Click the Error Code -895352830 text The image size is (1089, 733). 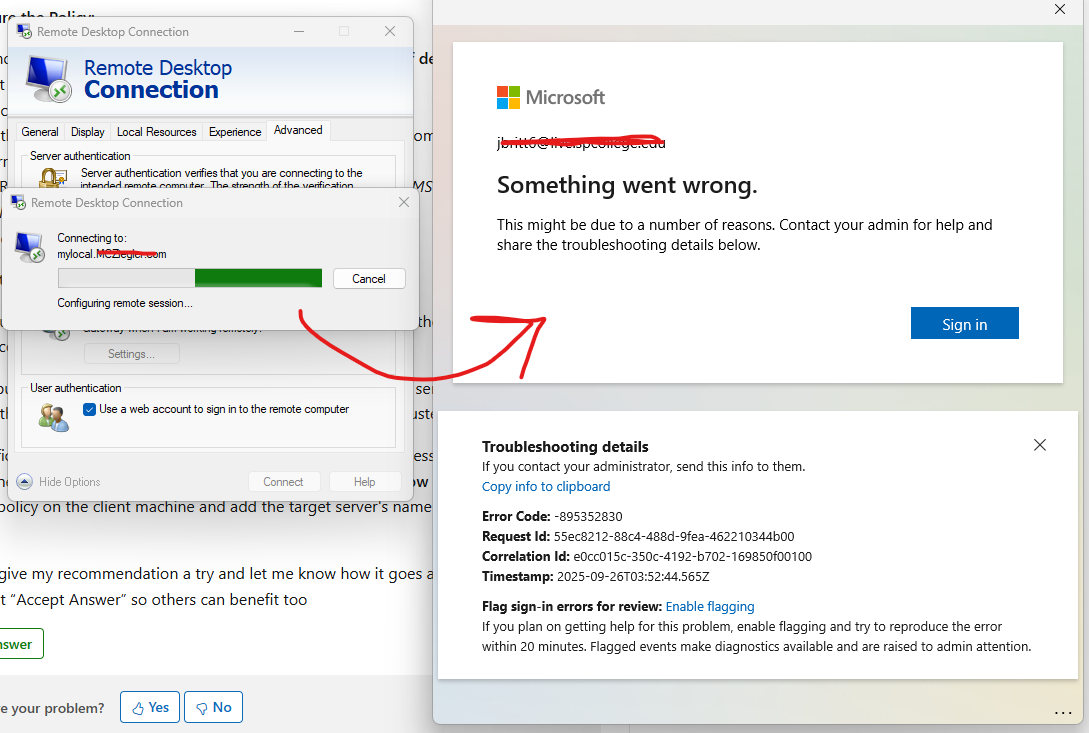pos(552,516)
